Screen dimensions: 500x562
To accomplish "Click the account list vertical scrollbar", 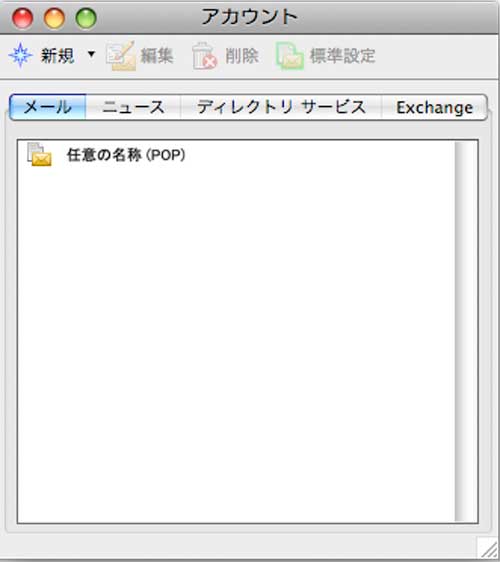I will tap(466, 331).
